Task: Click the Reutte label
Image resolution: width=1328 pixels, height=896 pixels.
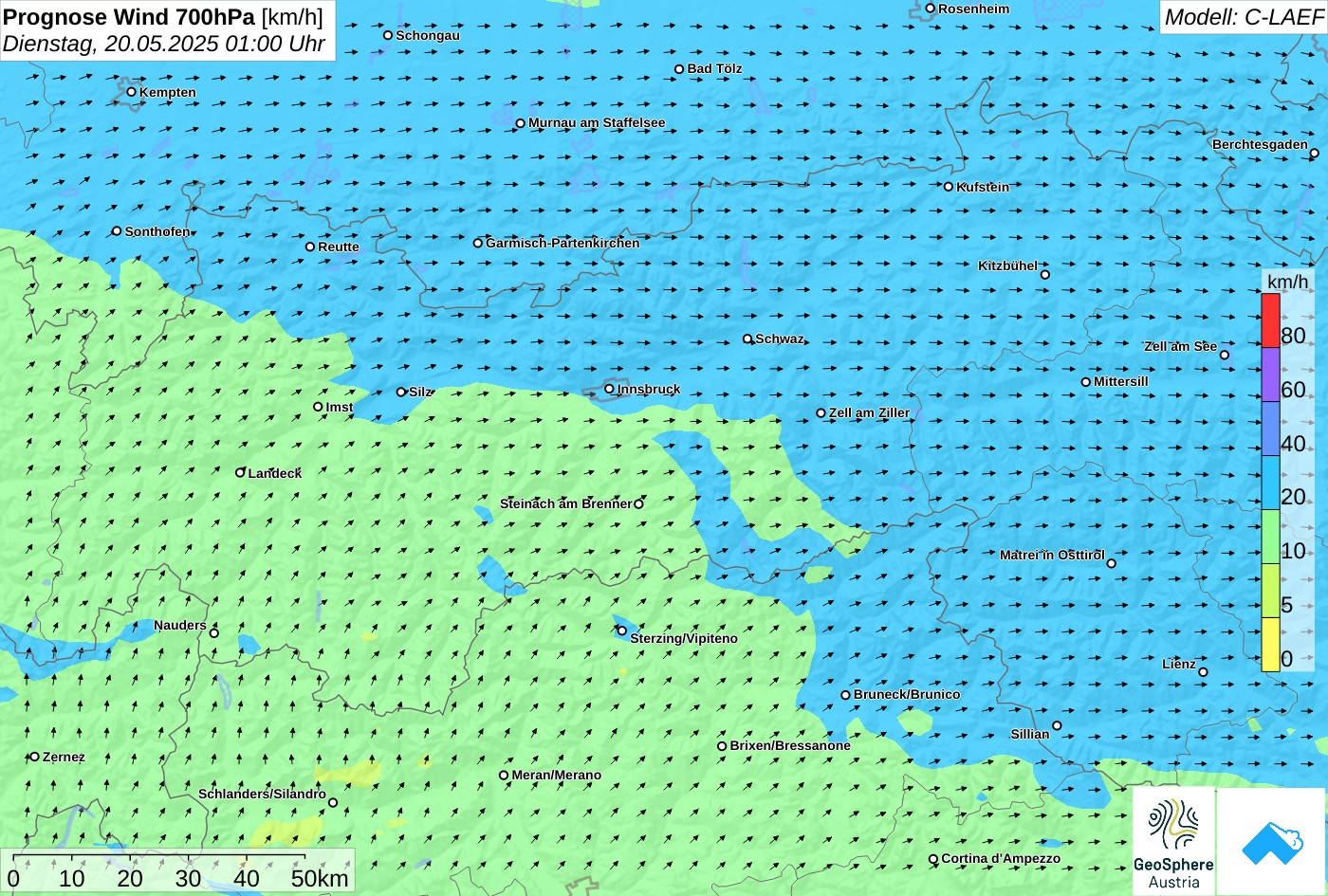Action: (x=339, y=247)
